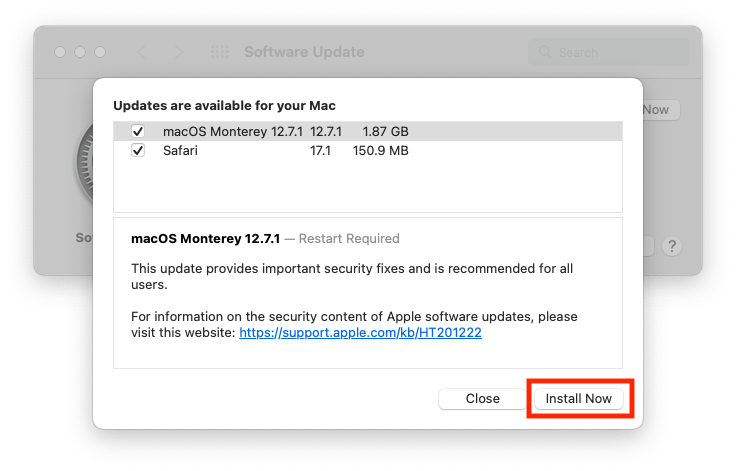Open help with the question mark button
This screenshot has width=736, height=471.
click(x=672, y=246)
